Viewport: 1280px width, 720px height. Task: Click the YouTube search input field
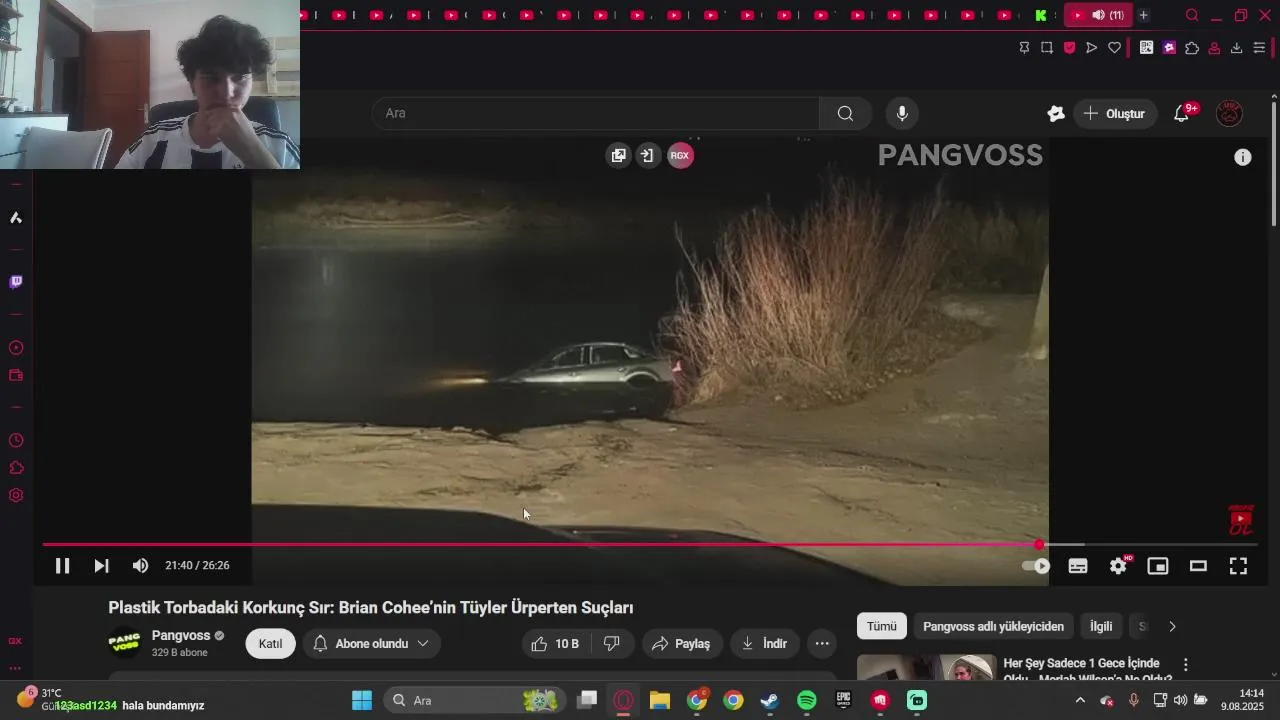596,113
